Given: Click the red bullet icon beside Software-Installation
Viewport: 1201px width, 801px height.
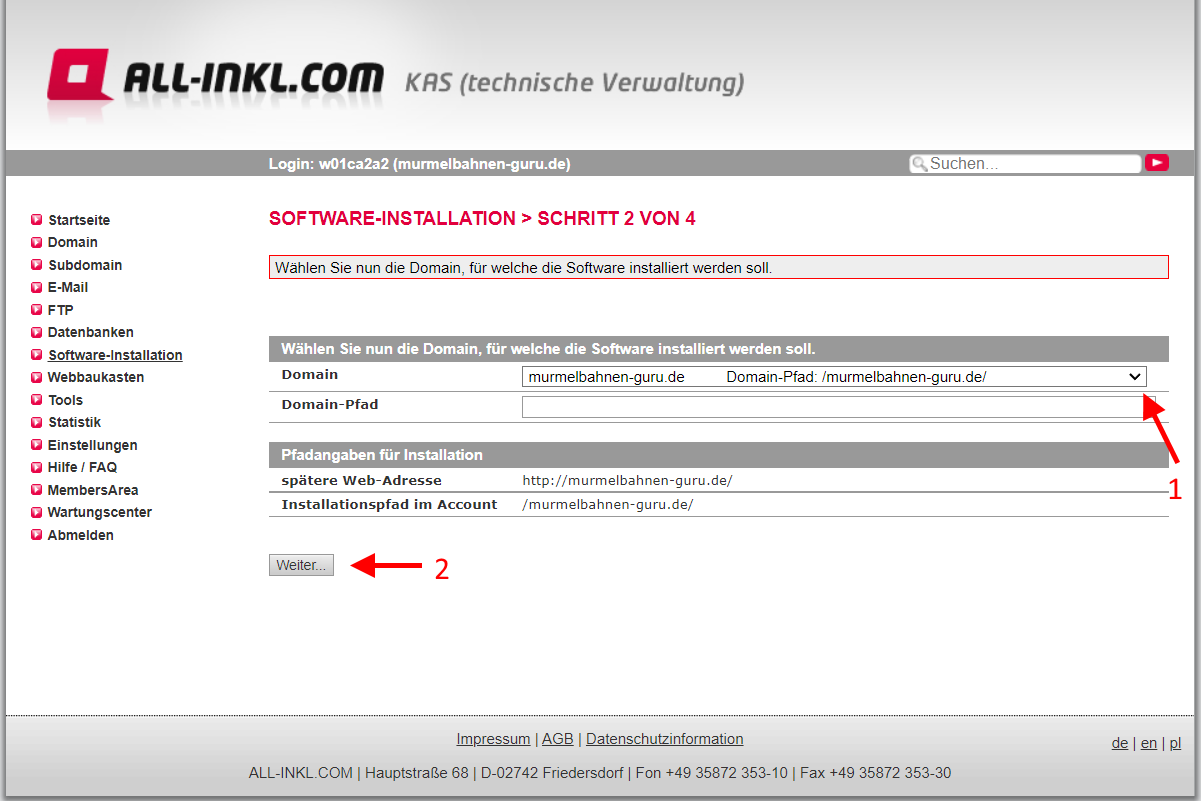Looking at the screenshot, I should tap(37, 355).
